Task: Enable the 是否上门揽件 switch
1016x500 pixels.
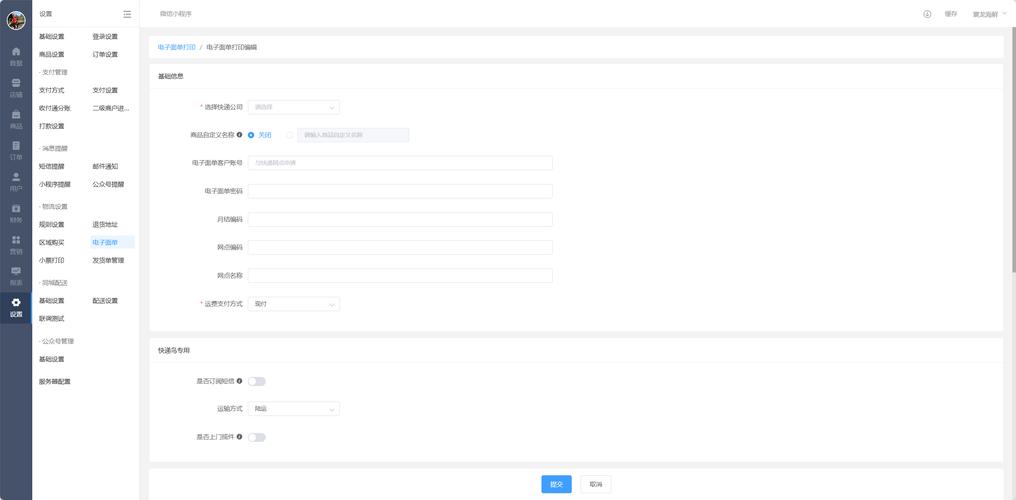Action: [x=257, y=437]
